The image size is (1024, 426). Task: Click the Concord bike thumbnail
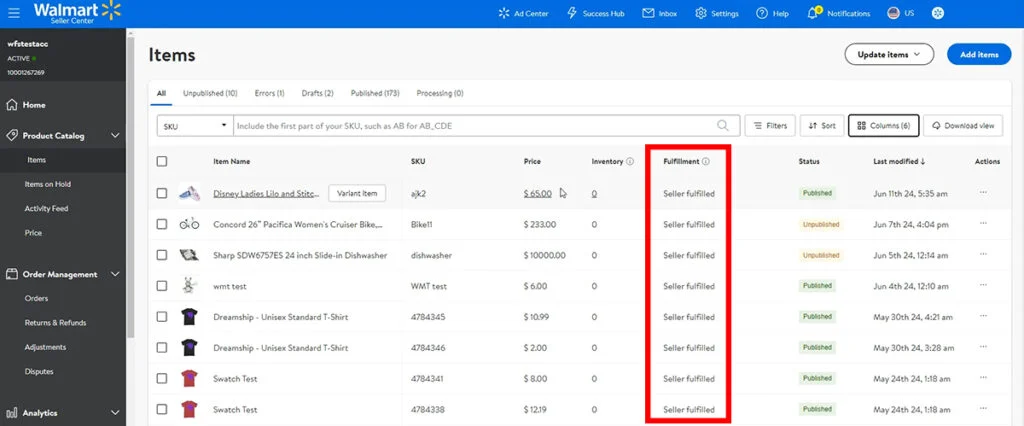click(x=189, y=224)
